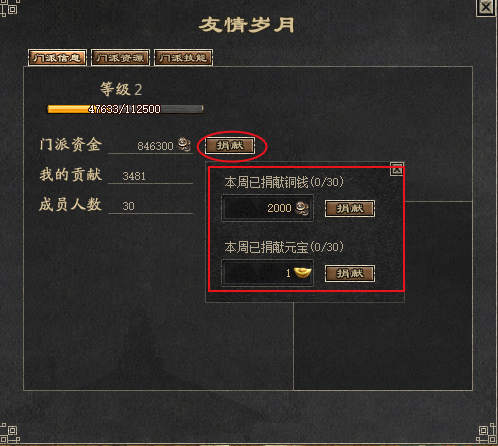Screen dimensions: 498x446
Task: Donate copper coins with 捐献 button
Action: pos(350,209)
